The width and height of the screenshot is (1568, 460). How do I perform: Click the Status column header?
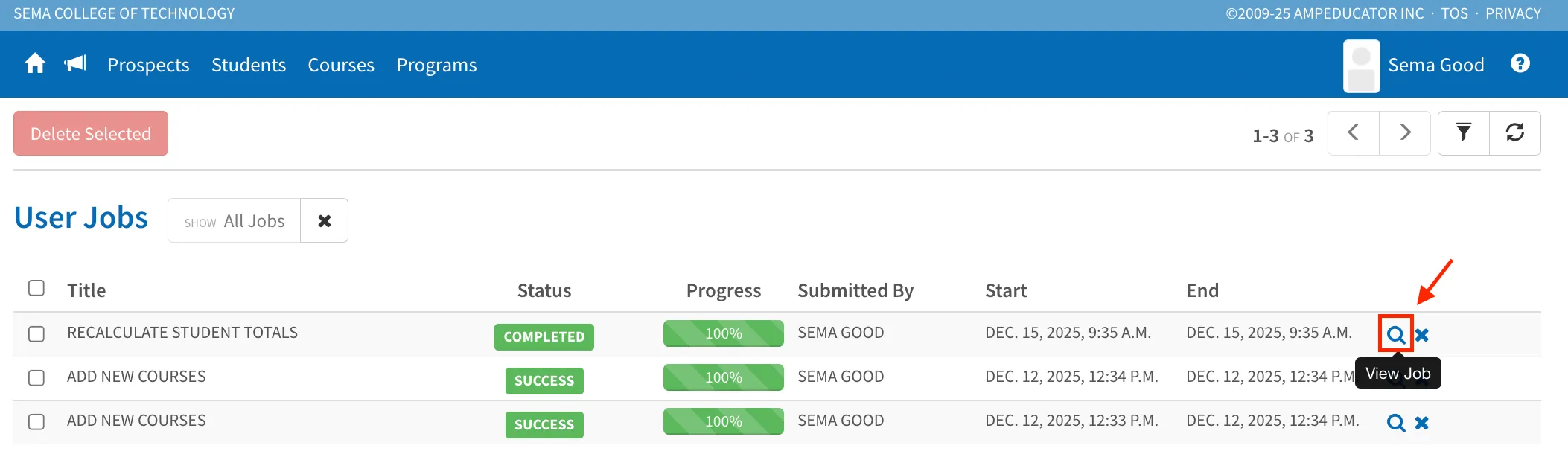point(544,290)
